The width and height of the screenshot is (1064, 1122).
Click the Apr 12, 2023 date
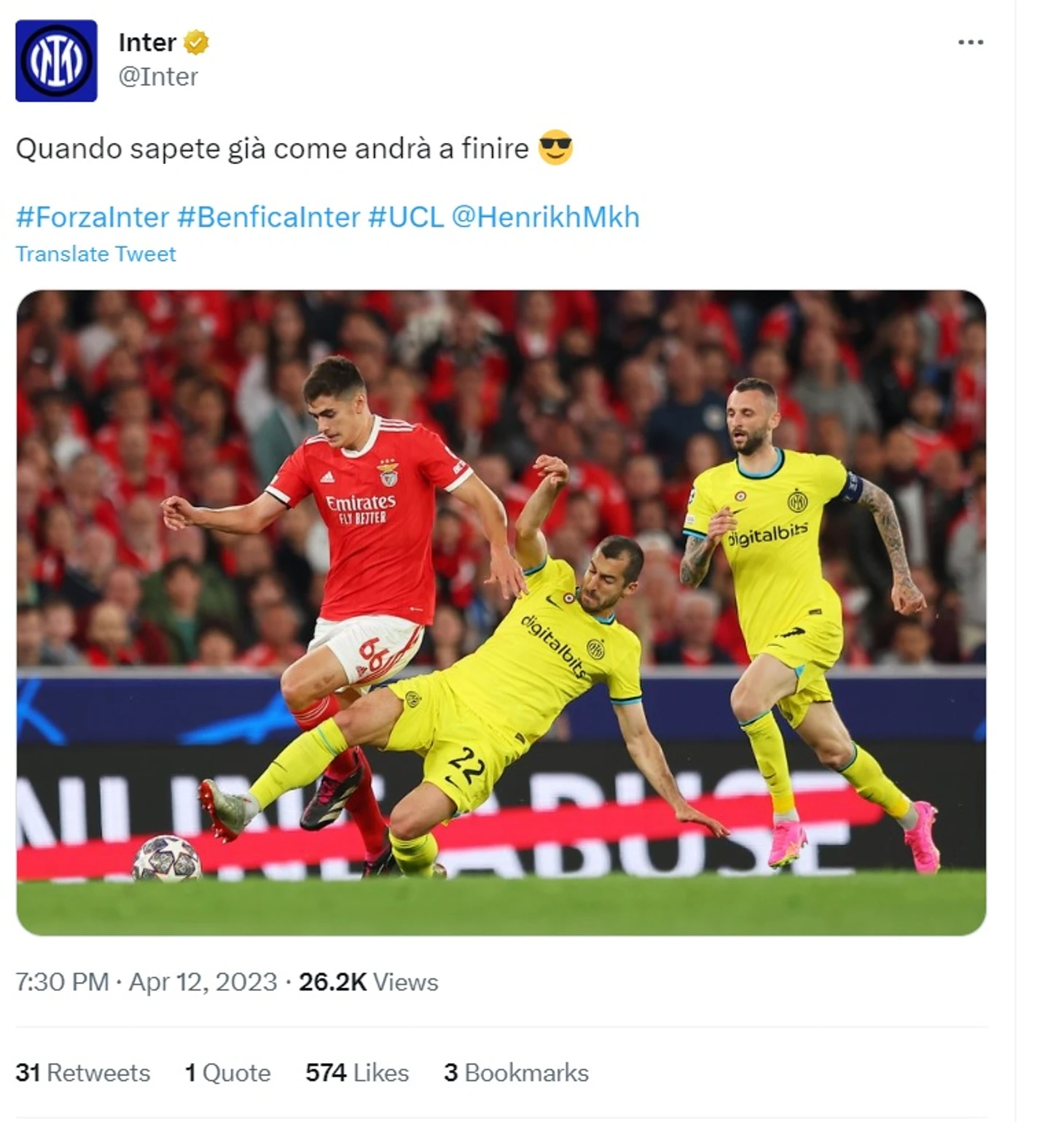coord(203,982)
